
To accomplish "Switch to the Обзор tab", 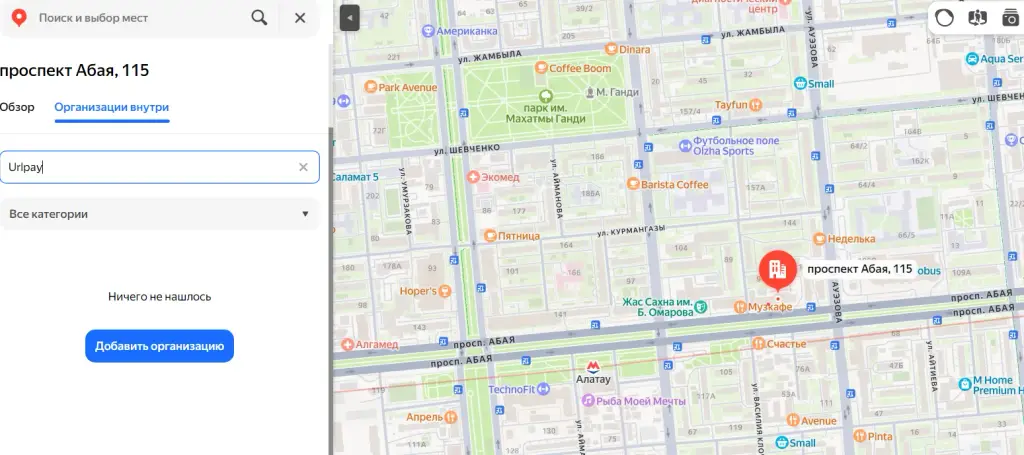I will coord(17,107).
